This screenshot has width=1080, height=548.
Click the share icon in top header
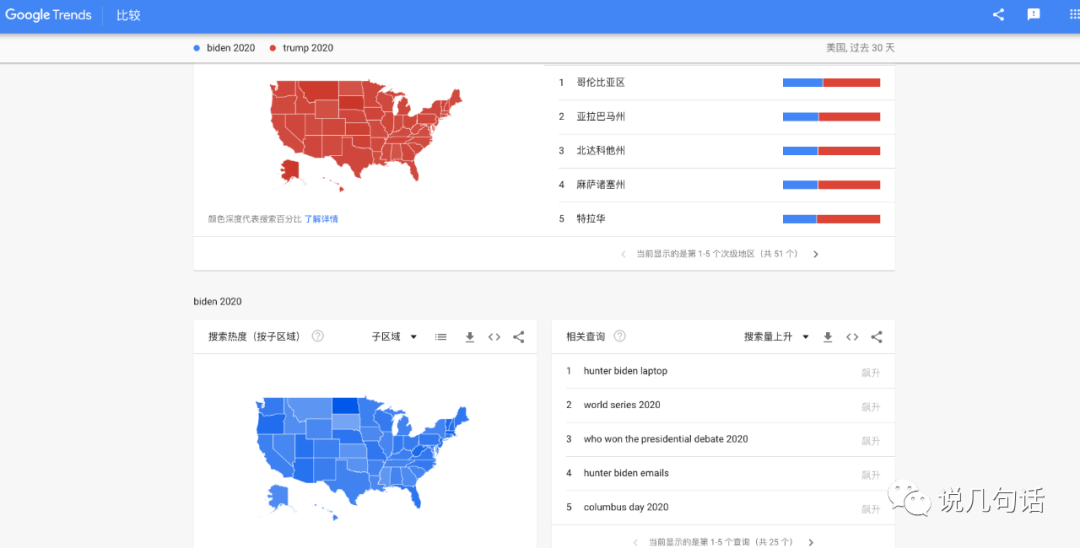point(998,15)
